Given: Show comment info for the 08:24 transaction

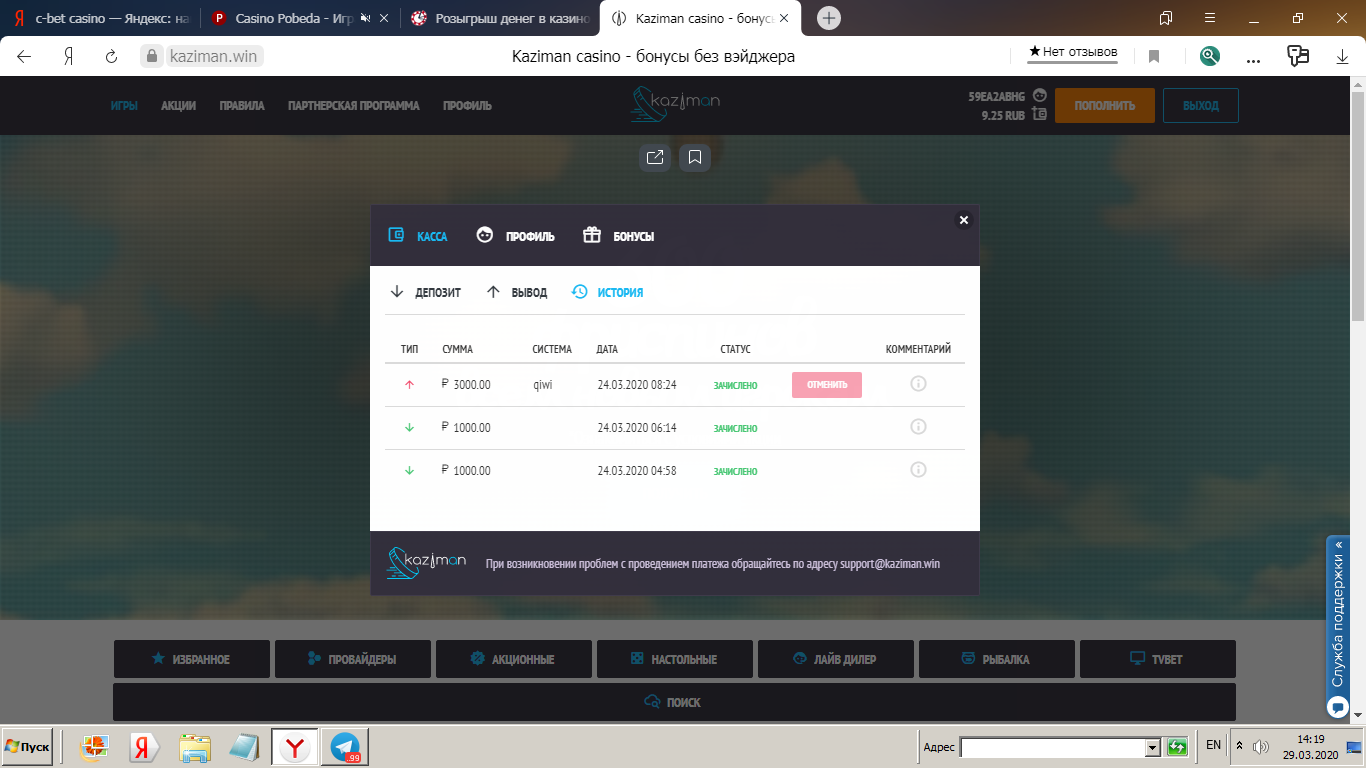Looking at the screenshot, I should pos(918,383).
